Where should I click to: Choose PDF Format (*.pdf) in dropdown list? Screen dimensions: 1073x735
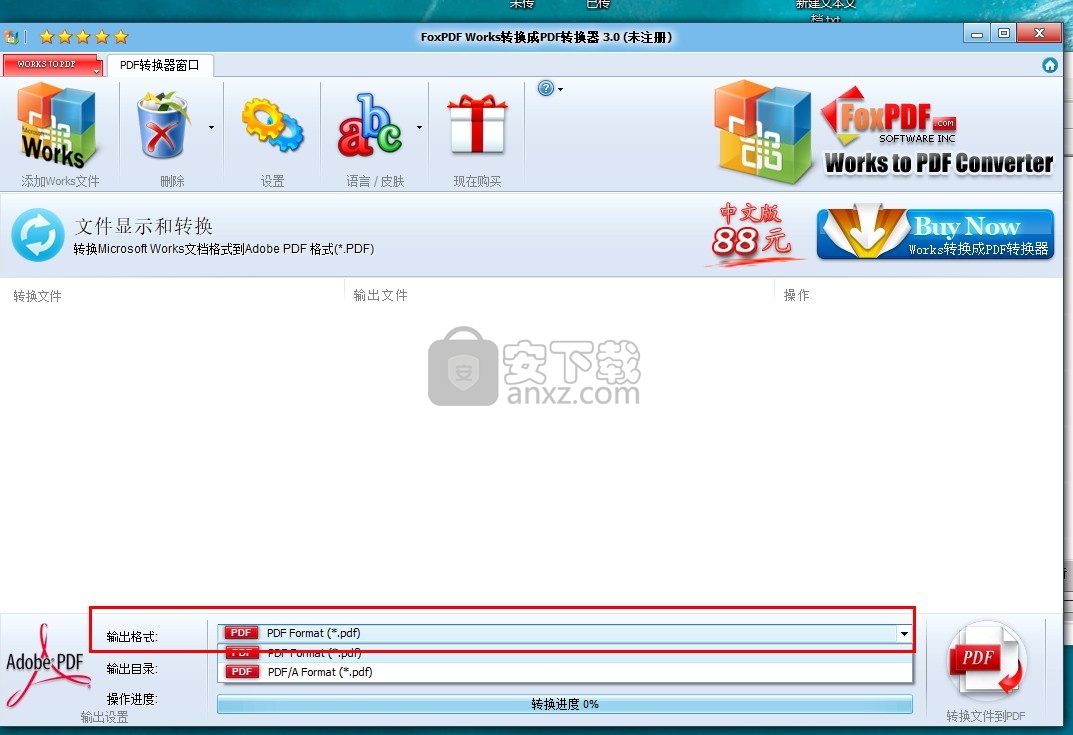pos(565,653)
